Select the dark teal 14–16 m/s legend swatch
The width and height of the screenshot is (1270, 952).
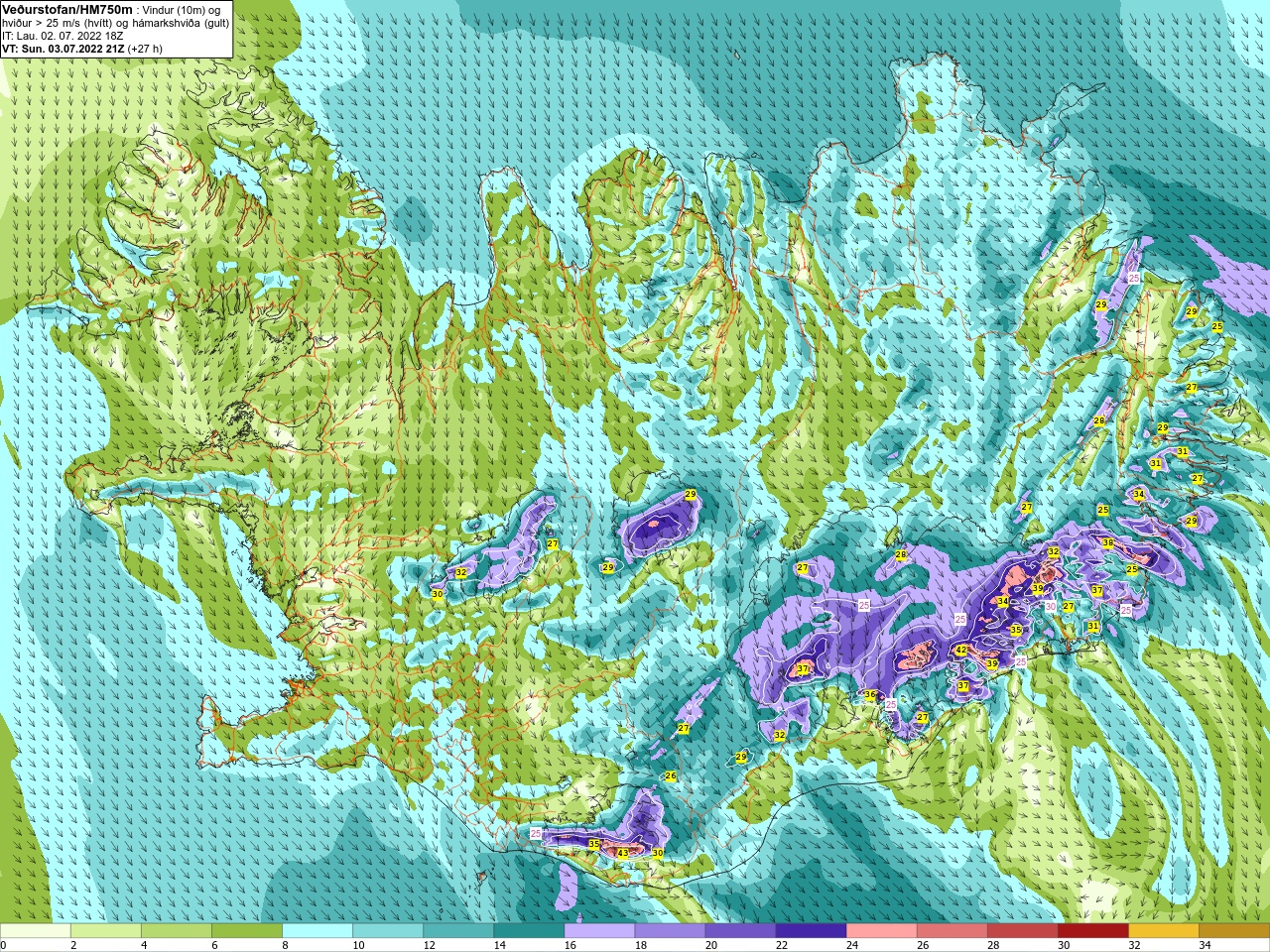[x=529, y=931]
